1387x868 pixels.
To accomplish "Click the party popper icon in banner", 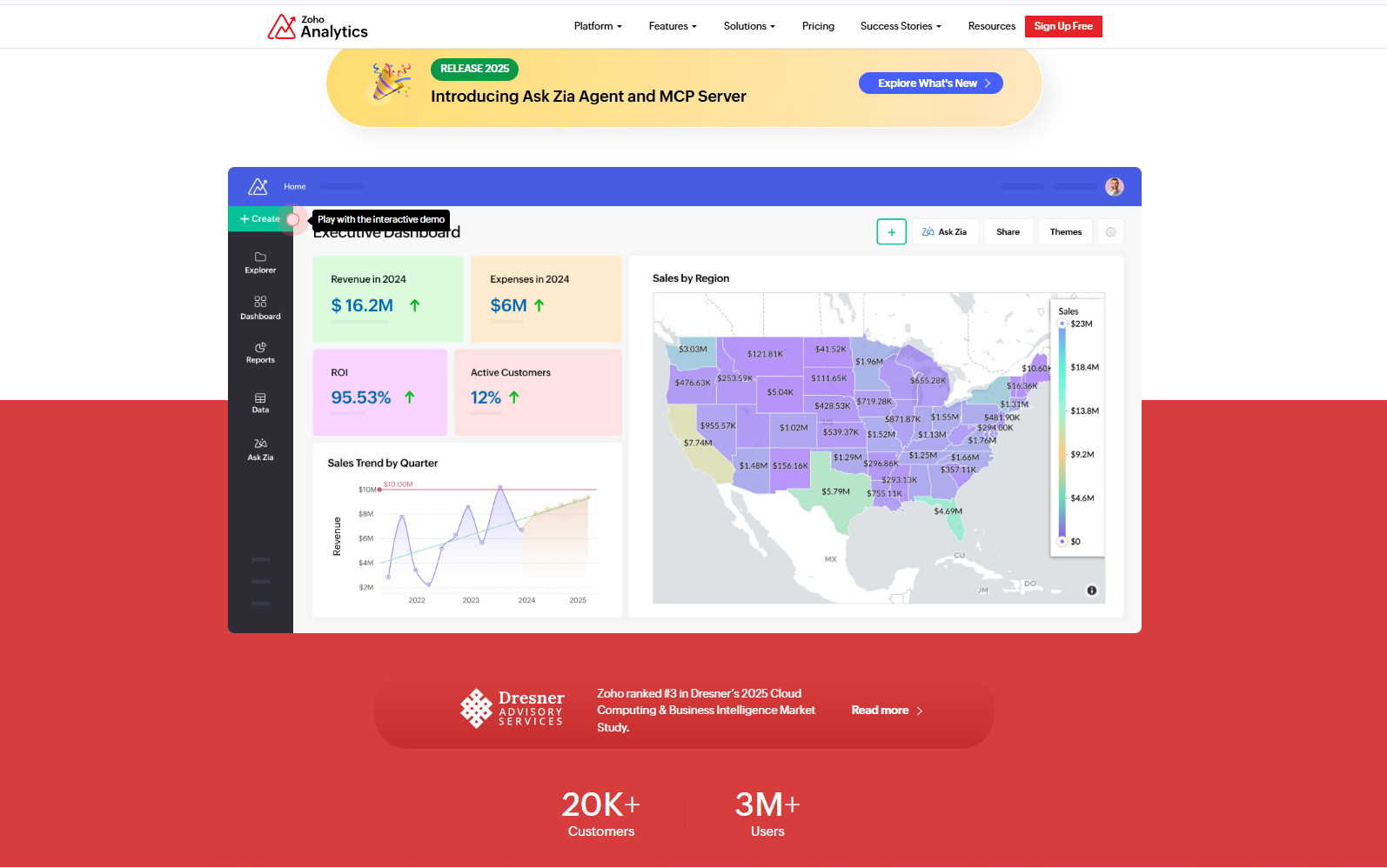I will coord(391,82).
